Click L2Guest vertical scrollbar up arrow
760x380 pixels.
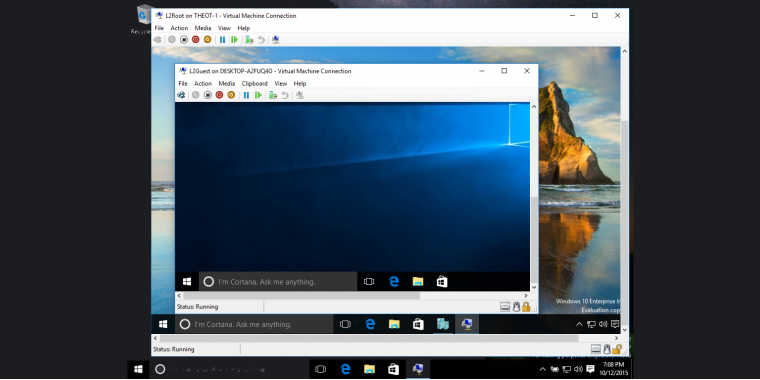click(x=534, y=106)
